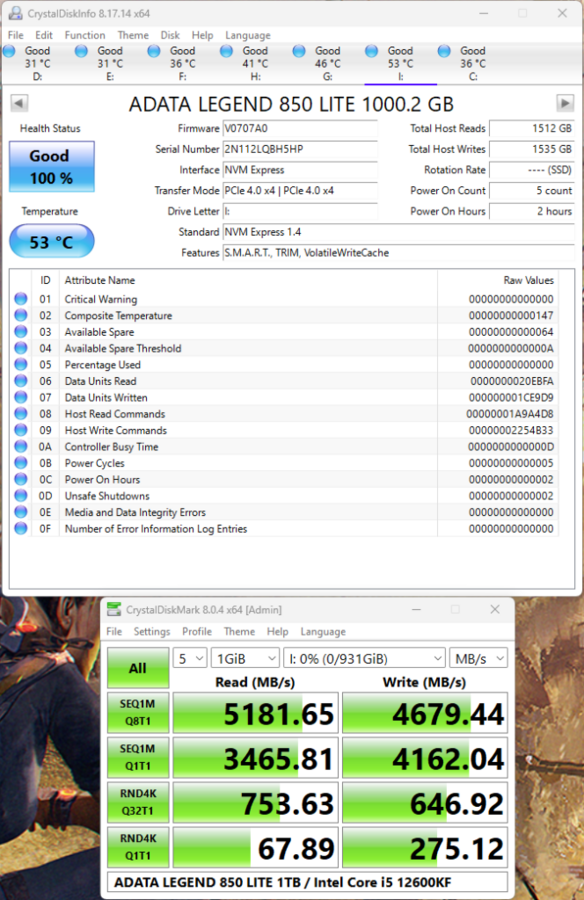Click the Firmware field V0707A0
584x900 pixels.
point(300,129)
